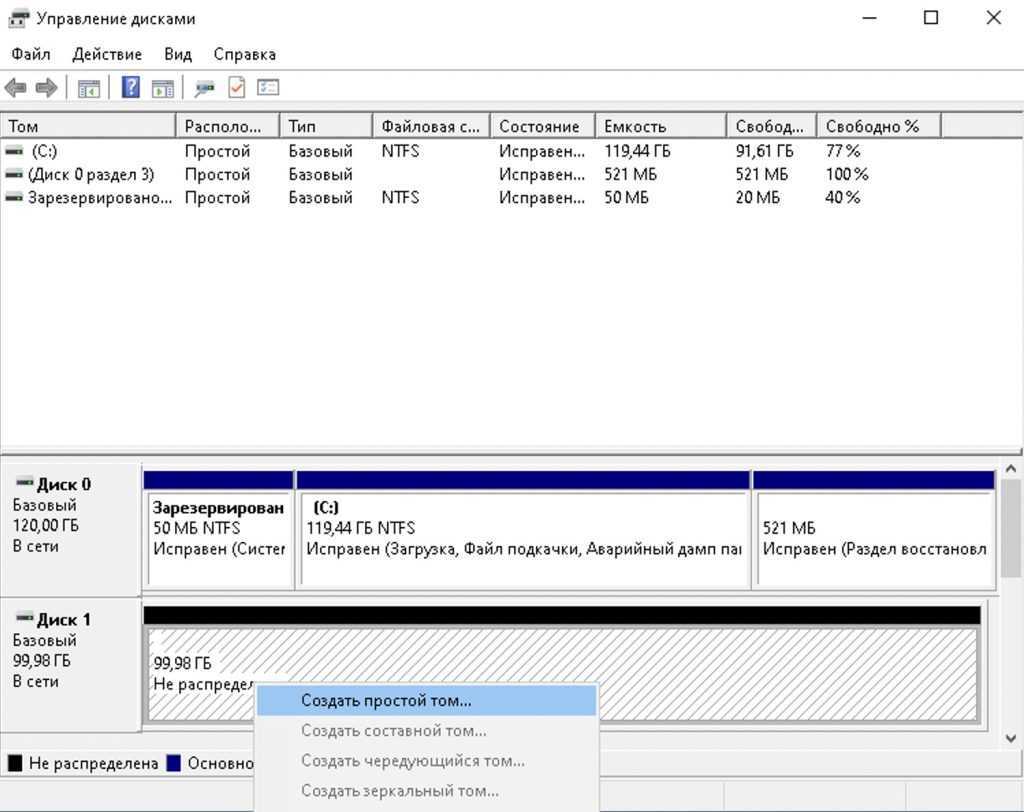The image size is (1024, 812).
Task: Open Help via blue question mark icon
Action: pos(130,88)
